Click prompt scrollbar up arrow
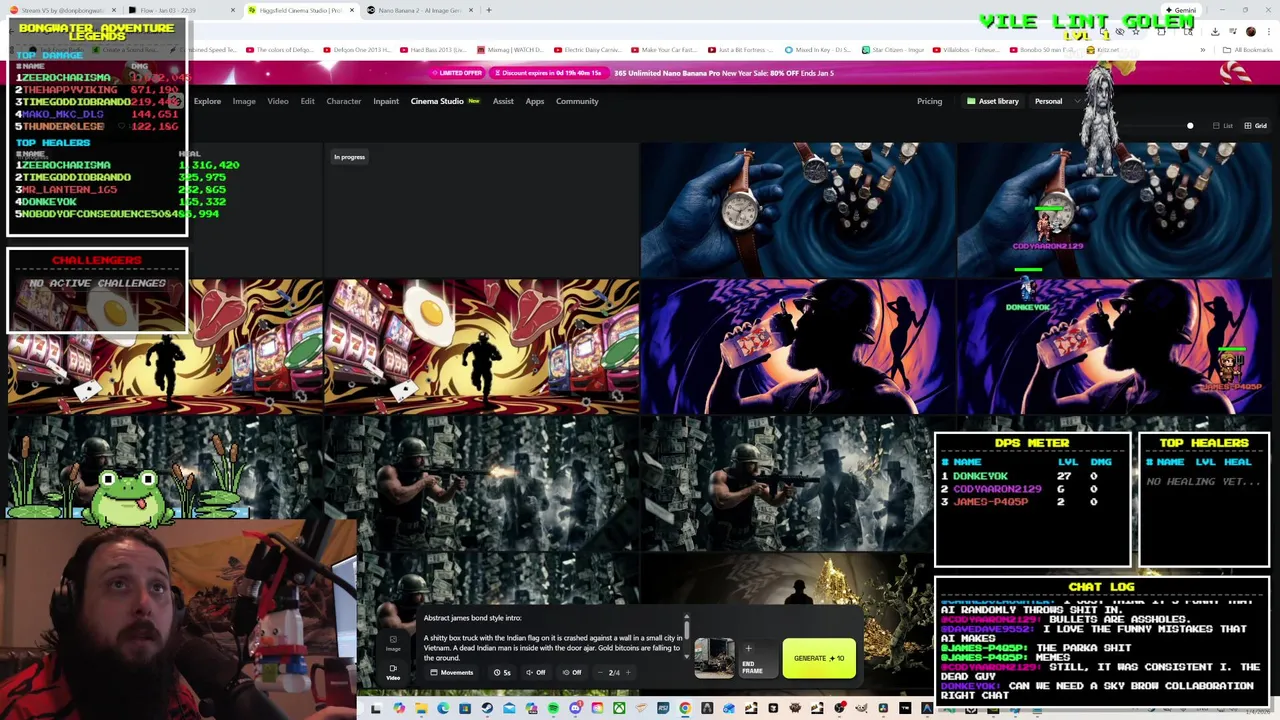The width and height of the screenshot is (1280, 720). pyautogui.click(x=686, y=618)
